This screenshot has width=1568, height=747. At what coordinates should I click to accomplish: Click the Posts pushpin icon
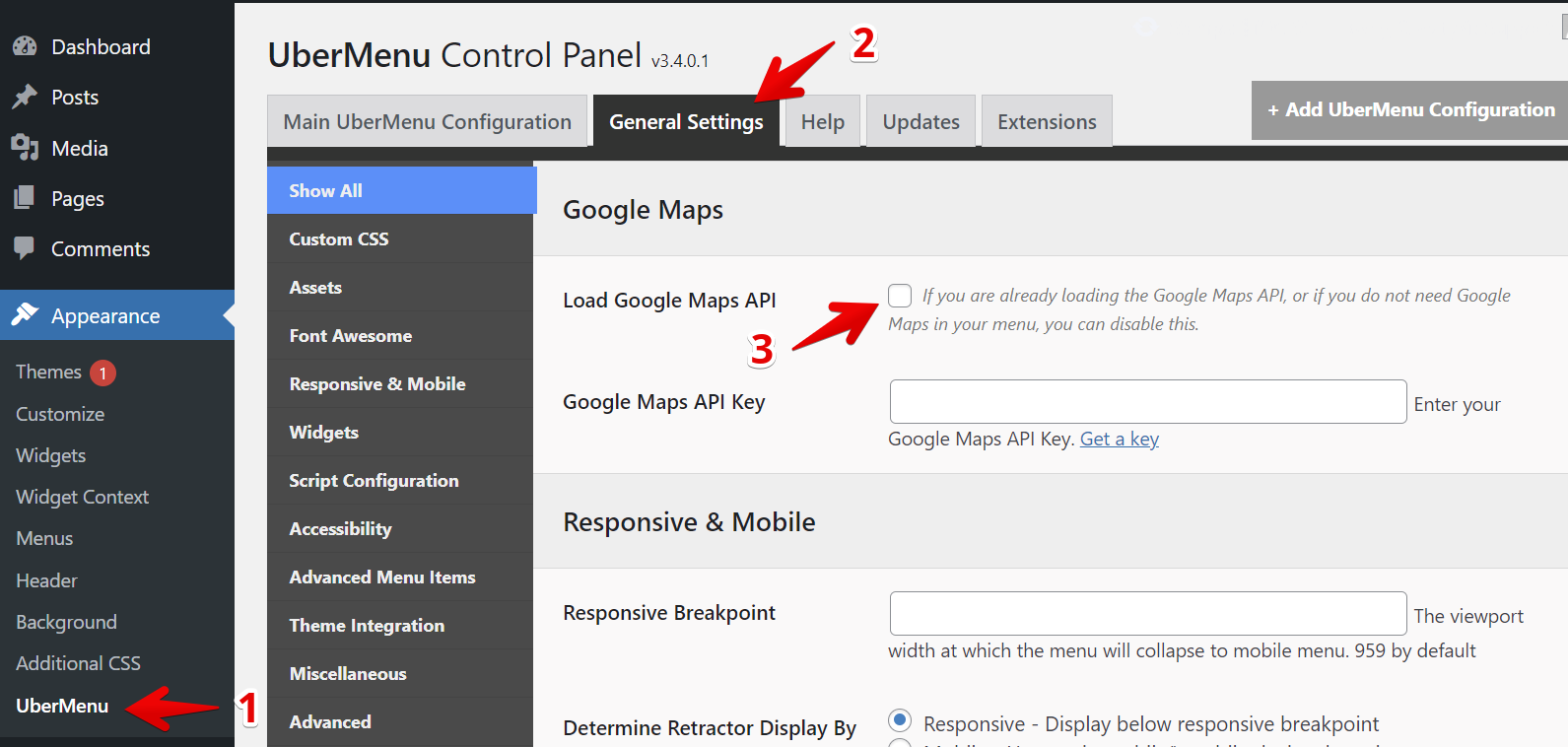[x=25, y=97]
